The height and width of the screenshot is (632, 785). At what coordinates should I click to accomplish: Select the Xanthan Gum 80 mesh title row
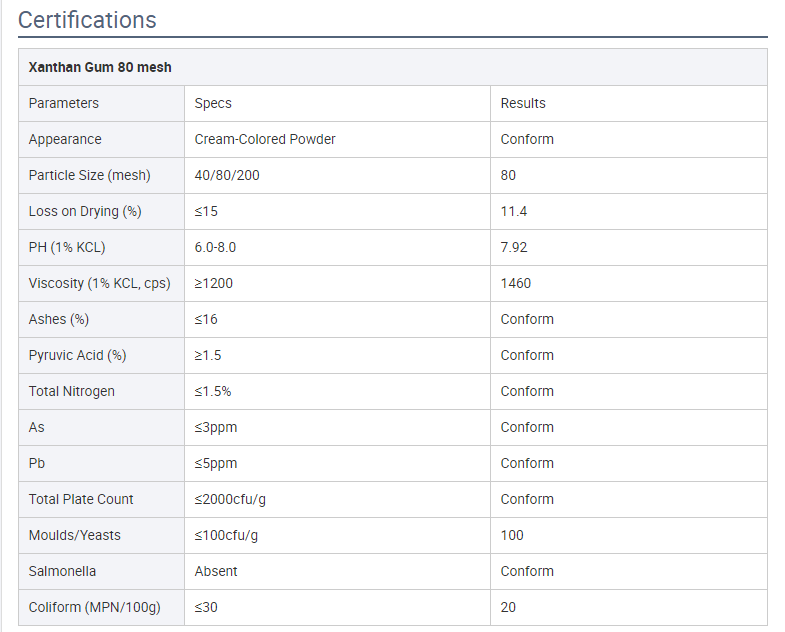tap(393, 67)
